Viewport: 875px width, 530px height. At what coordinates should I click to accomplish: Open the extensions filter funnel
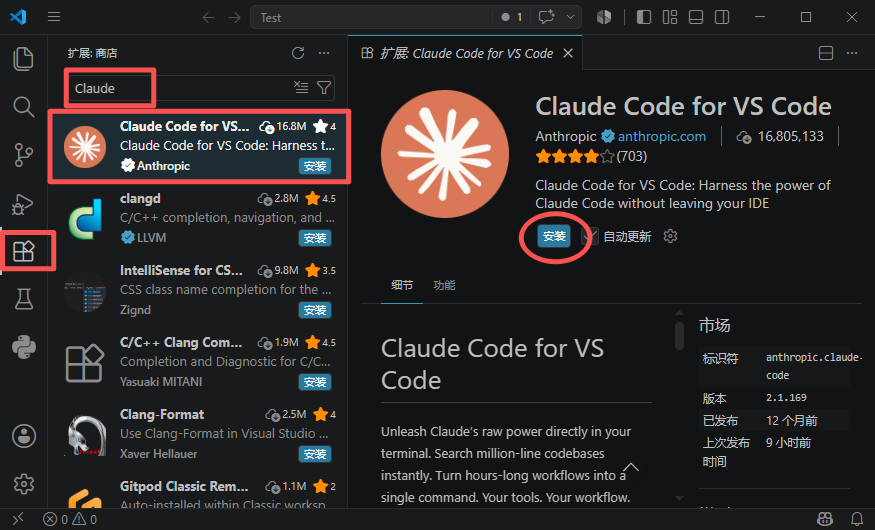[x=324, y=88]
